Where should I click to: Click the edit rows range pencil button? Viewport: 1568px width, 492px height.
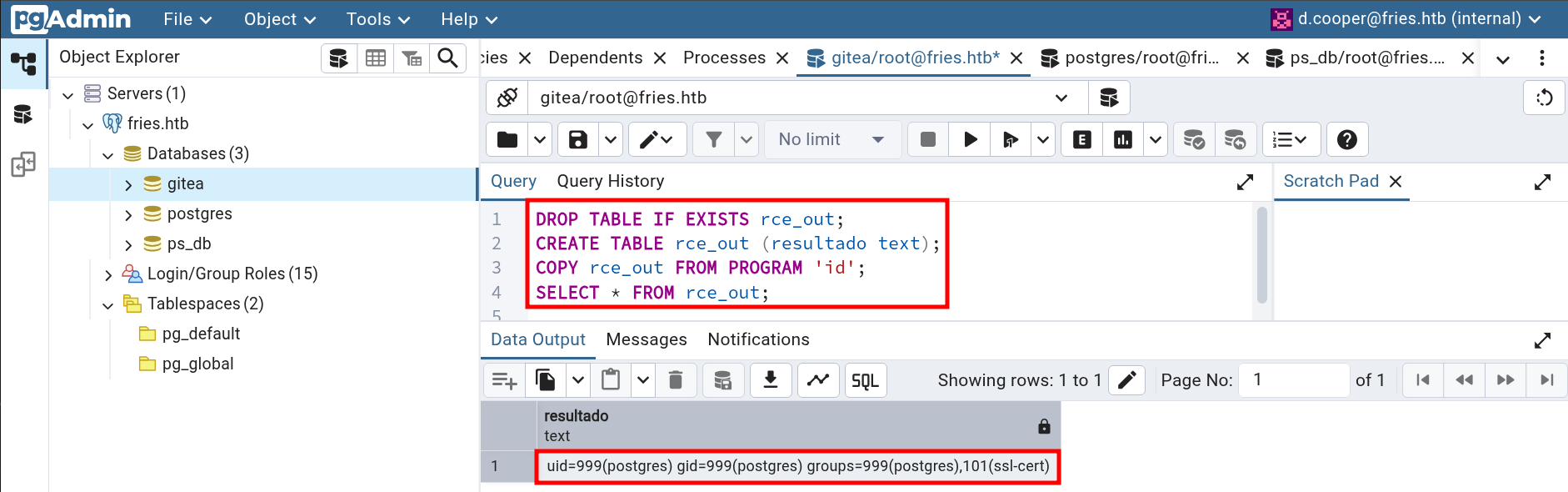[x=1126, y=380]
